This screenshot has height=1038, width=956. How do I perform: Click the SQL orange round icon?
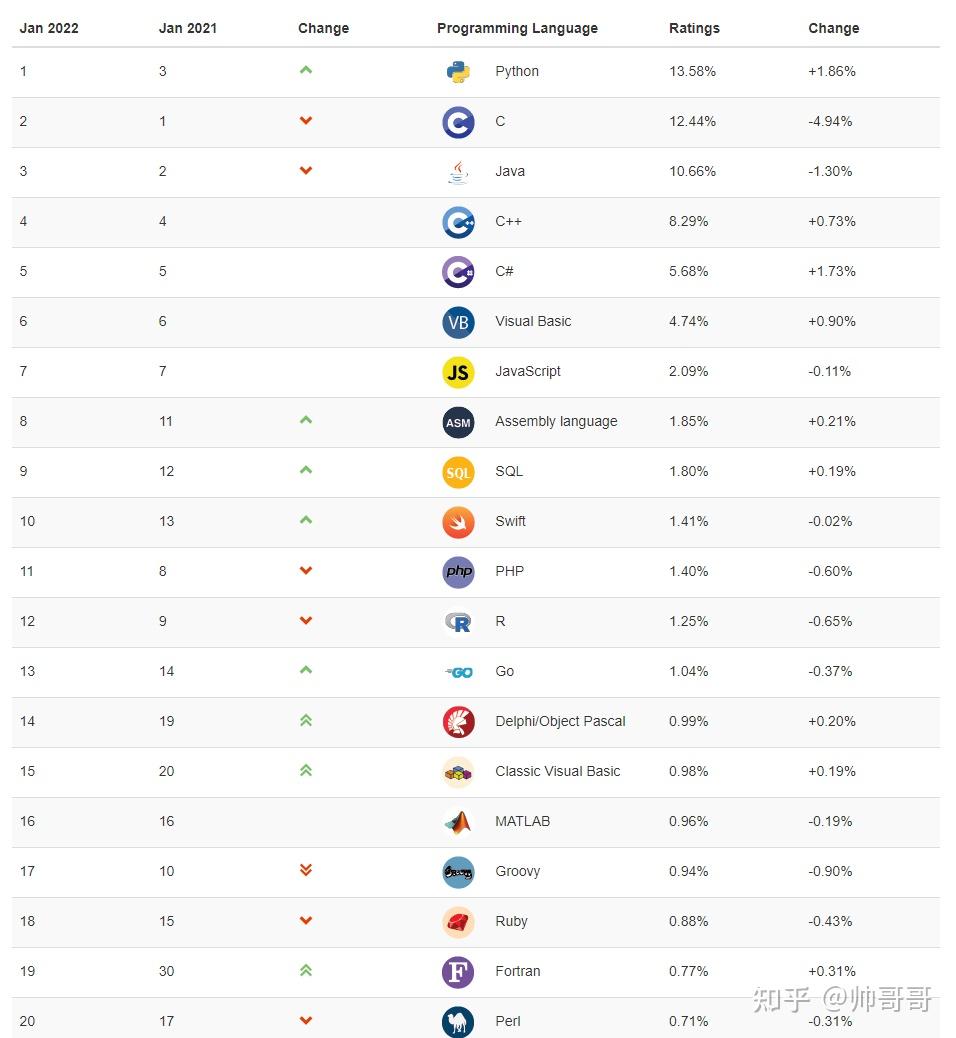(x=458, y=472)
